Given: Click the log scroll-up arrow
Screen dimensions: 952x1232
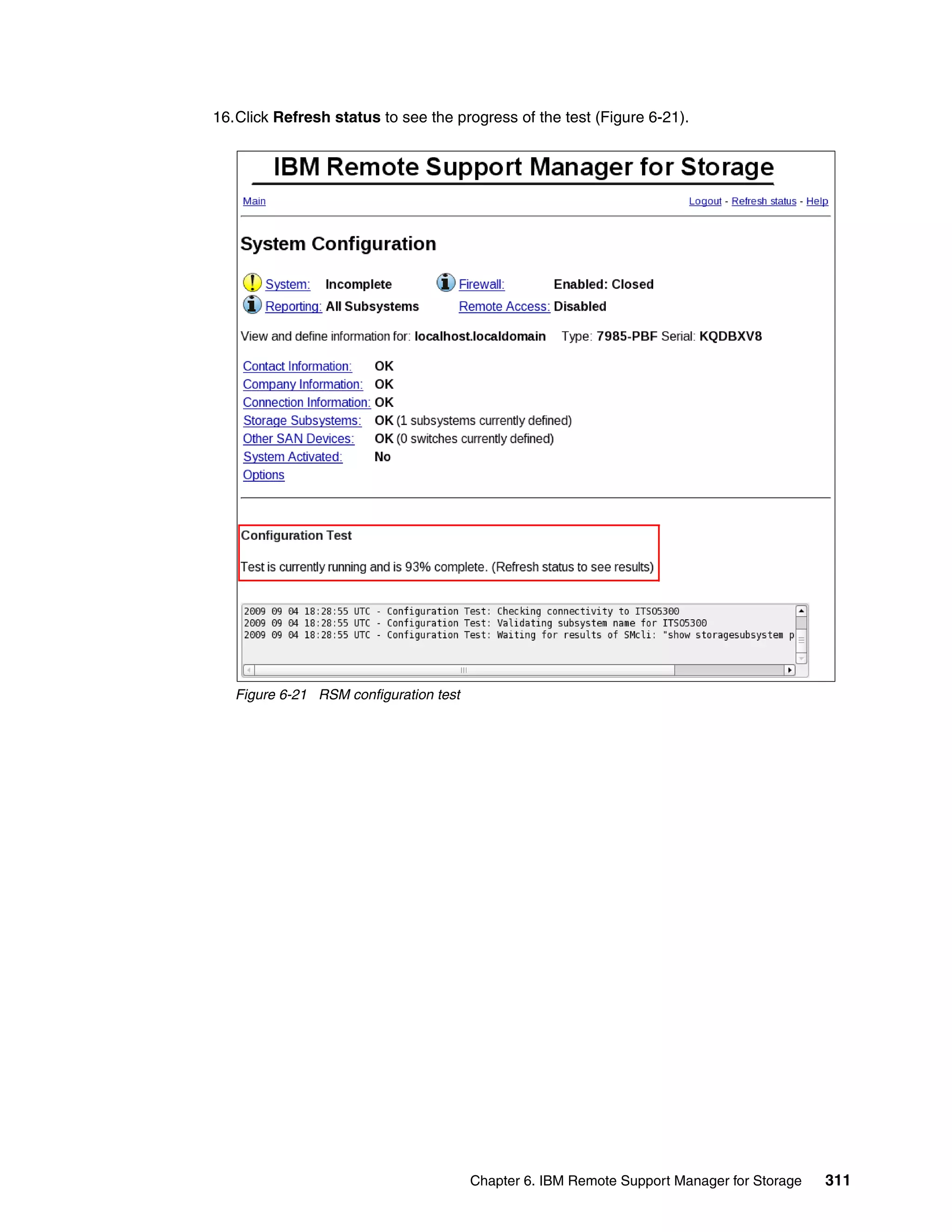Looking at the screenshot, I should click(x=801, y=611).
